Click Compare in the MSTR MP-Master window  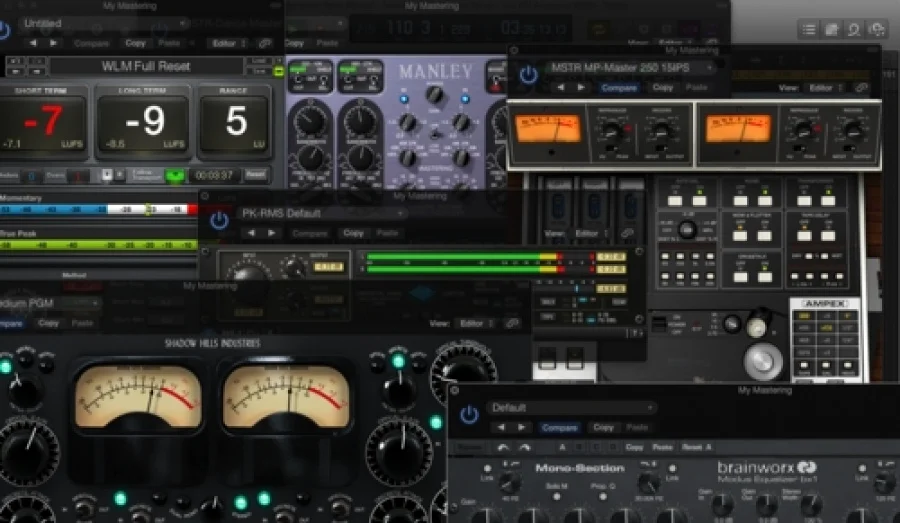(619, 88)
